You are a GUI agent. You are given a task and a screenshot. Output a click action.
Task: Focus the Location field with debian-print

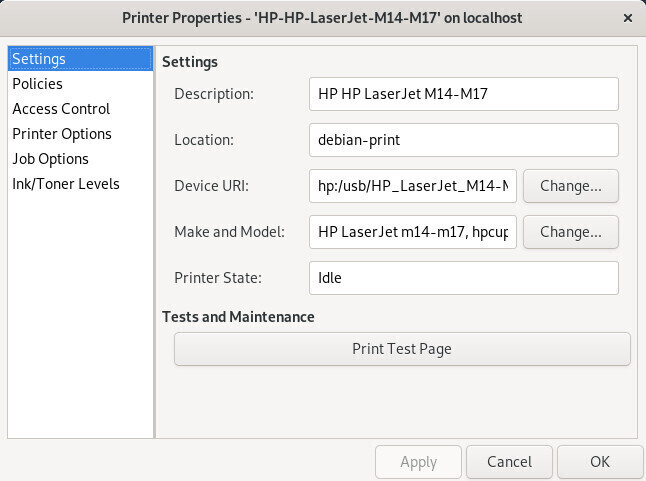point(463,140)
